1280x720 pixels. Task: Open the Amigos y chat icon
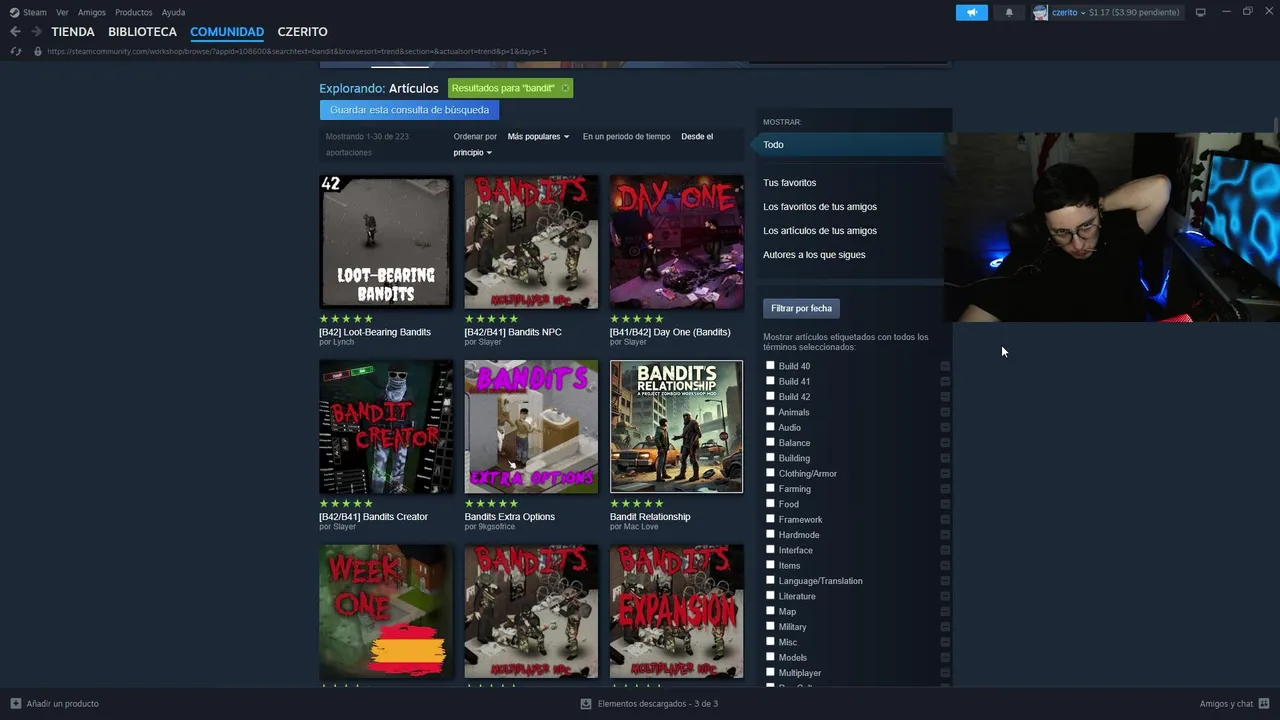click(x=1264, y=704)
